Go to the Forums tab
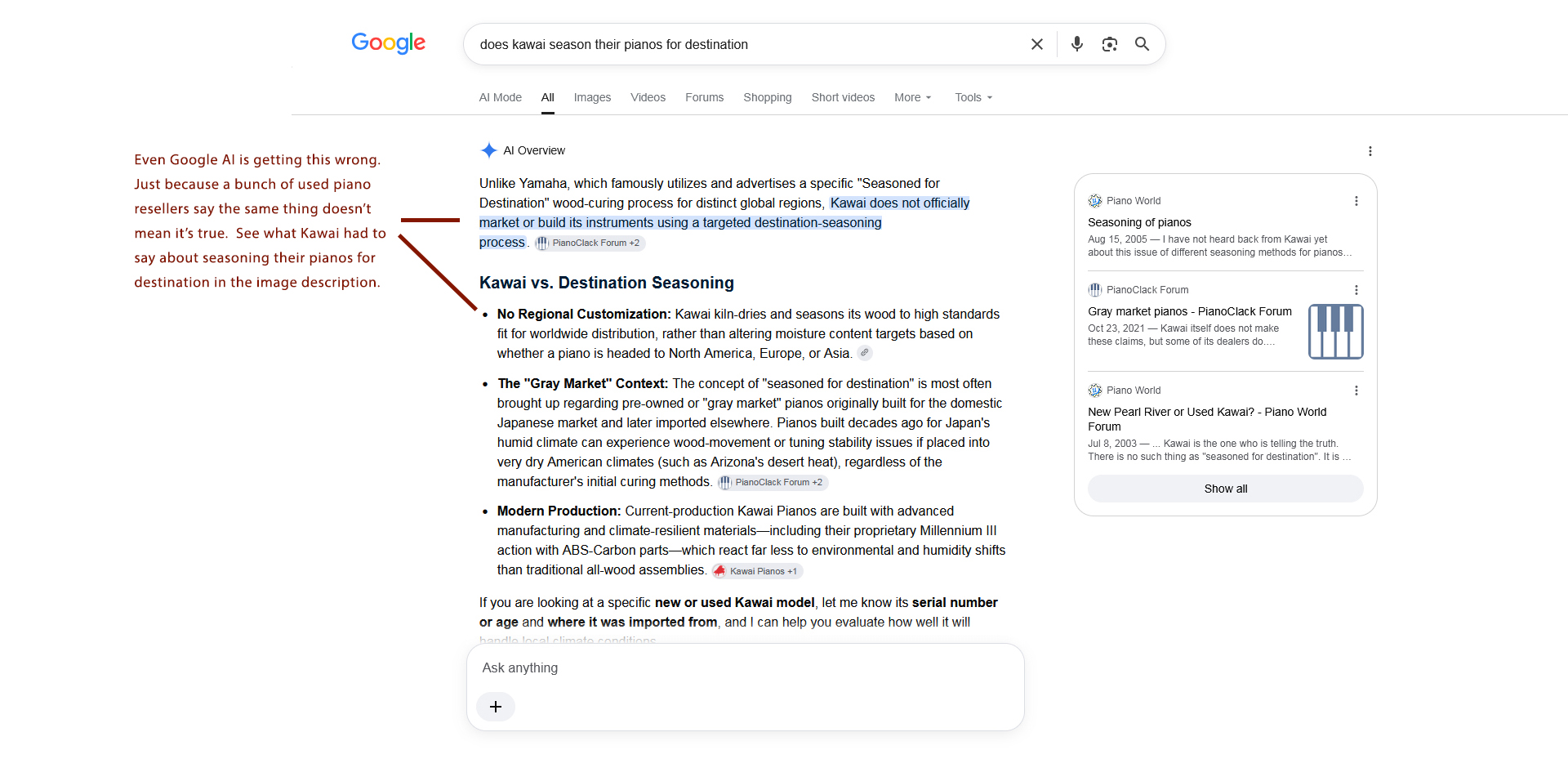The height and width of the screenshot is (759, 1568). [x=705, y=97]
